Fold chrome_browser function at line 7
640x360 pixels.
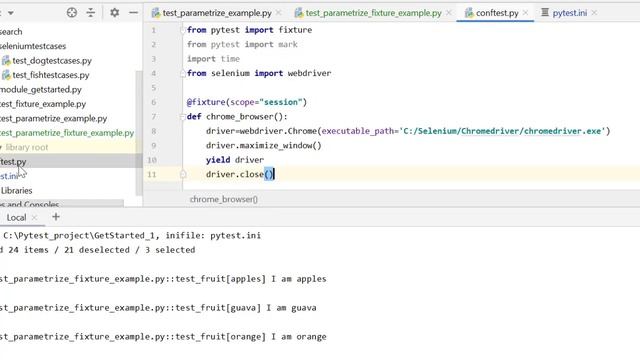pos(183,117)
